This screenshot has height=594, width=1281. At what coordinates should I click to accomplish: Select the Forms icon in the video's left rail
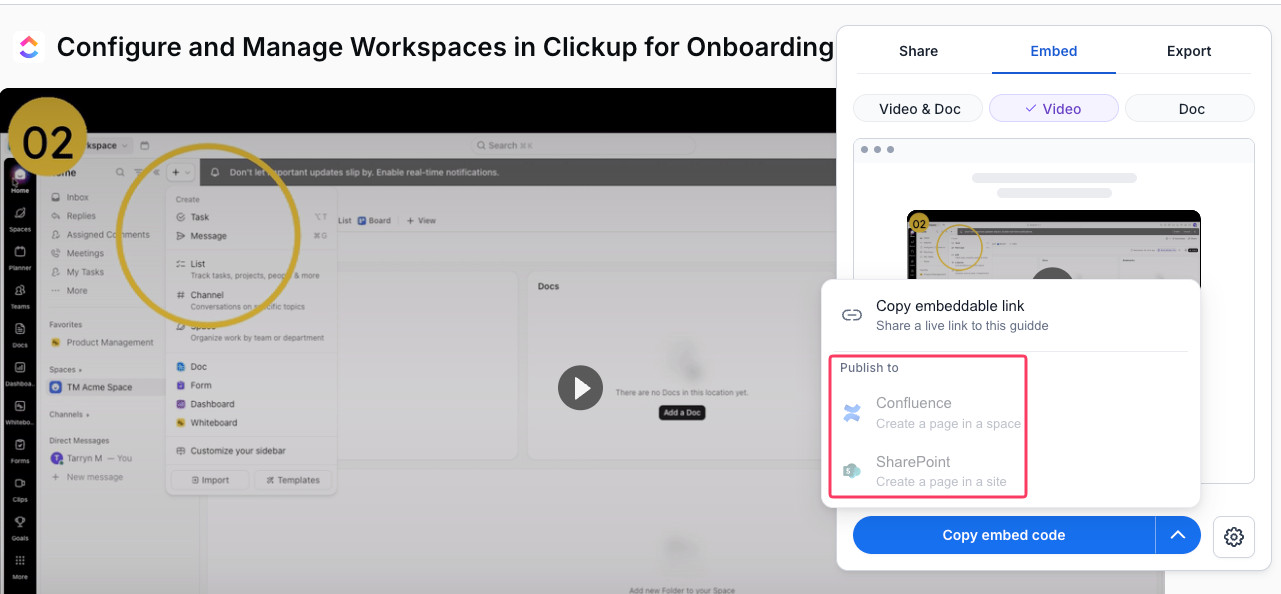point(19,450)
